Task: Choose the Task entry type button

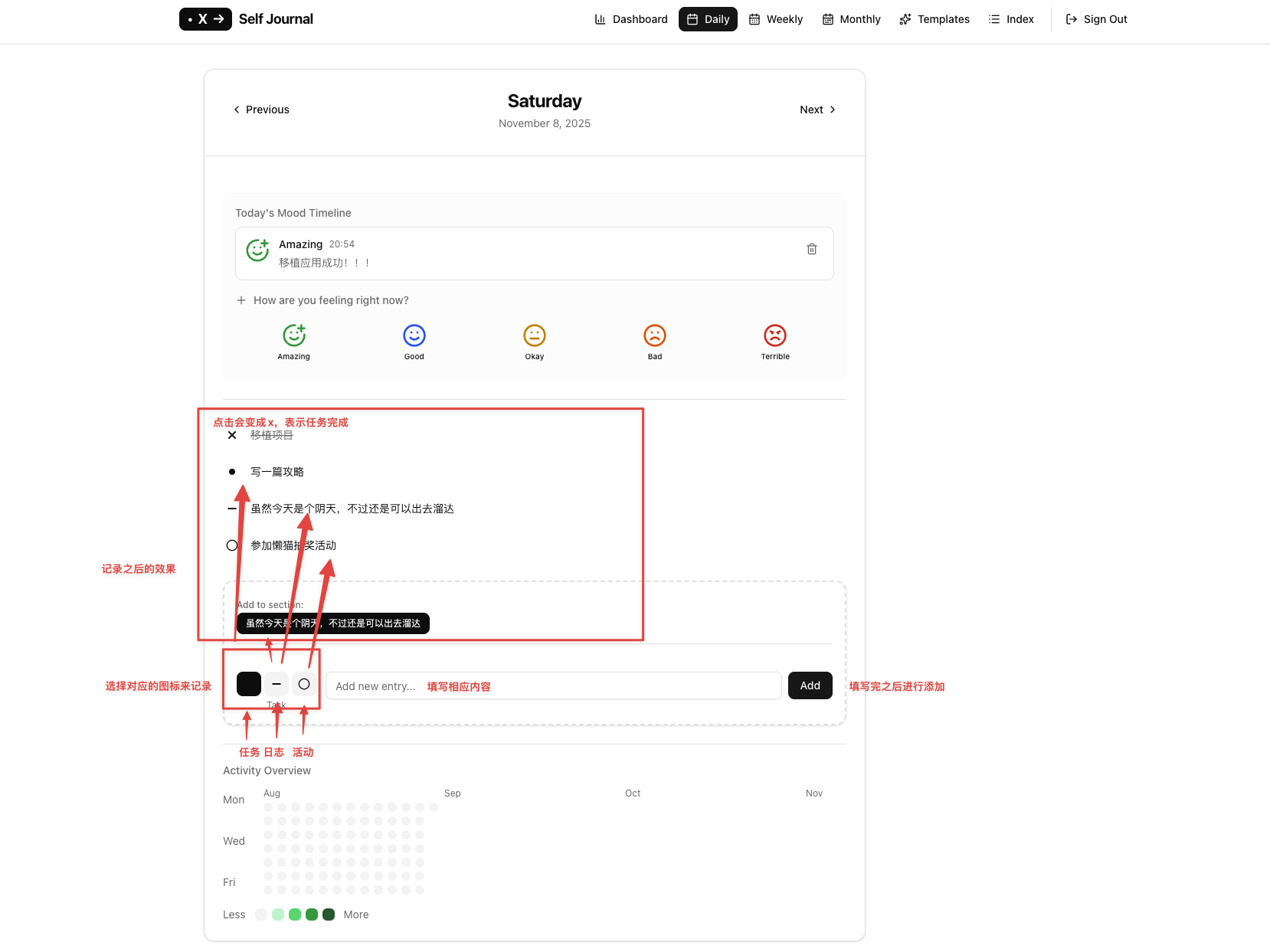Action: click(249, 684)
